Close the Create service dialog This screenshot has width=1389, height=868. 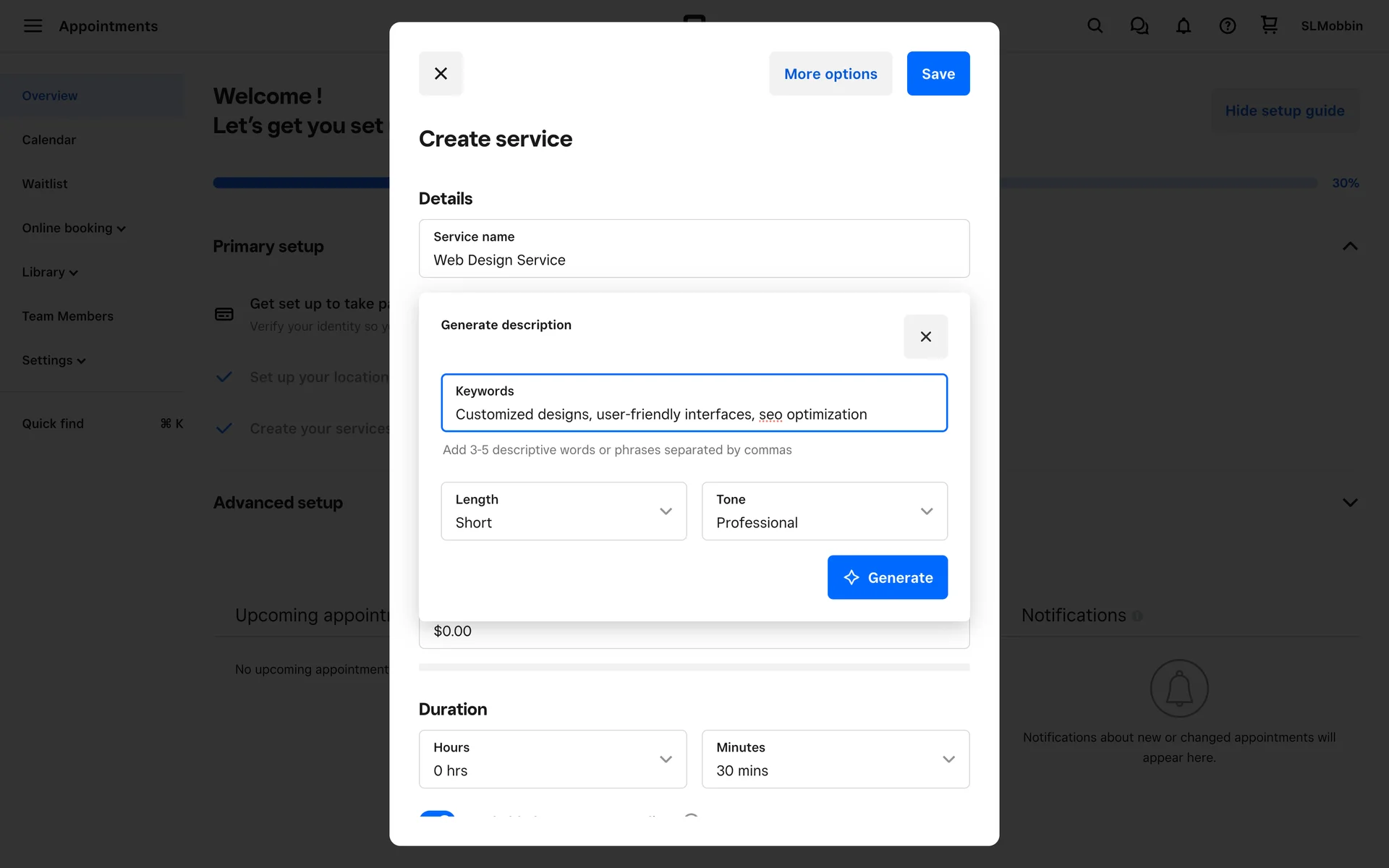pyautogui.click(x=441, y=74)
